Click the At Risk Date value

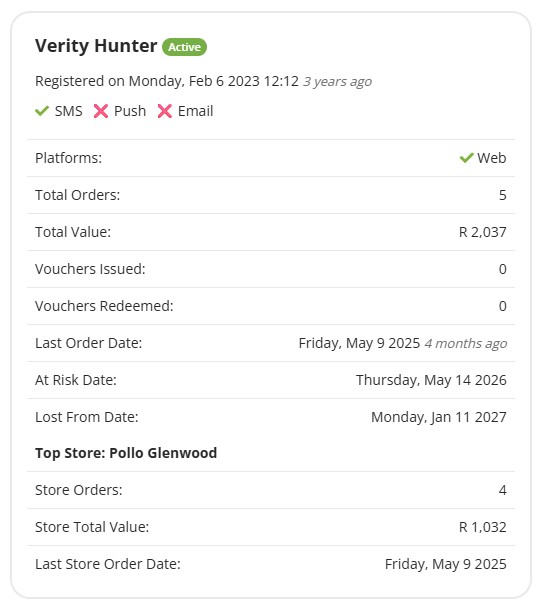431,380
